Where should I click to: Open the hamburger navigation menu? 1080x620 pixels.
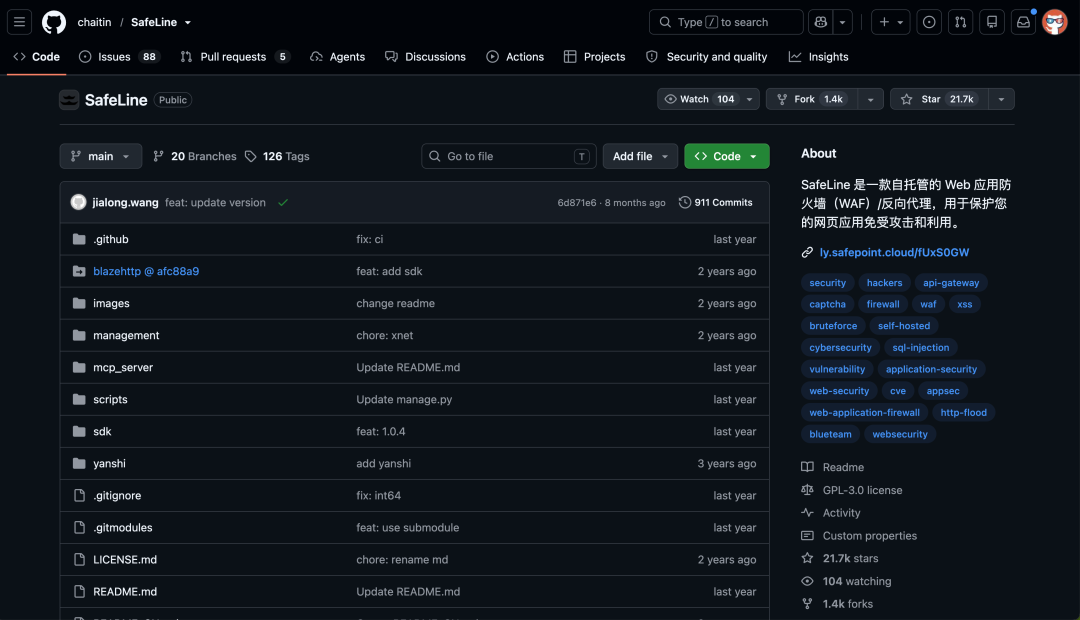click(19, 22)
